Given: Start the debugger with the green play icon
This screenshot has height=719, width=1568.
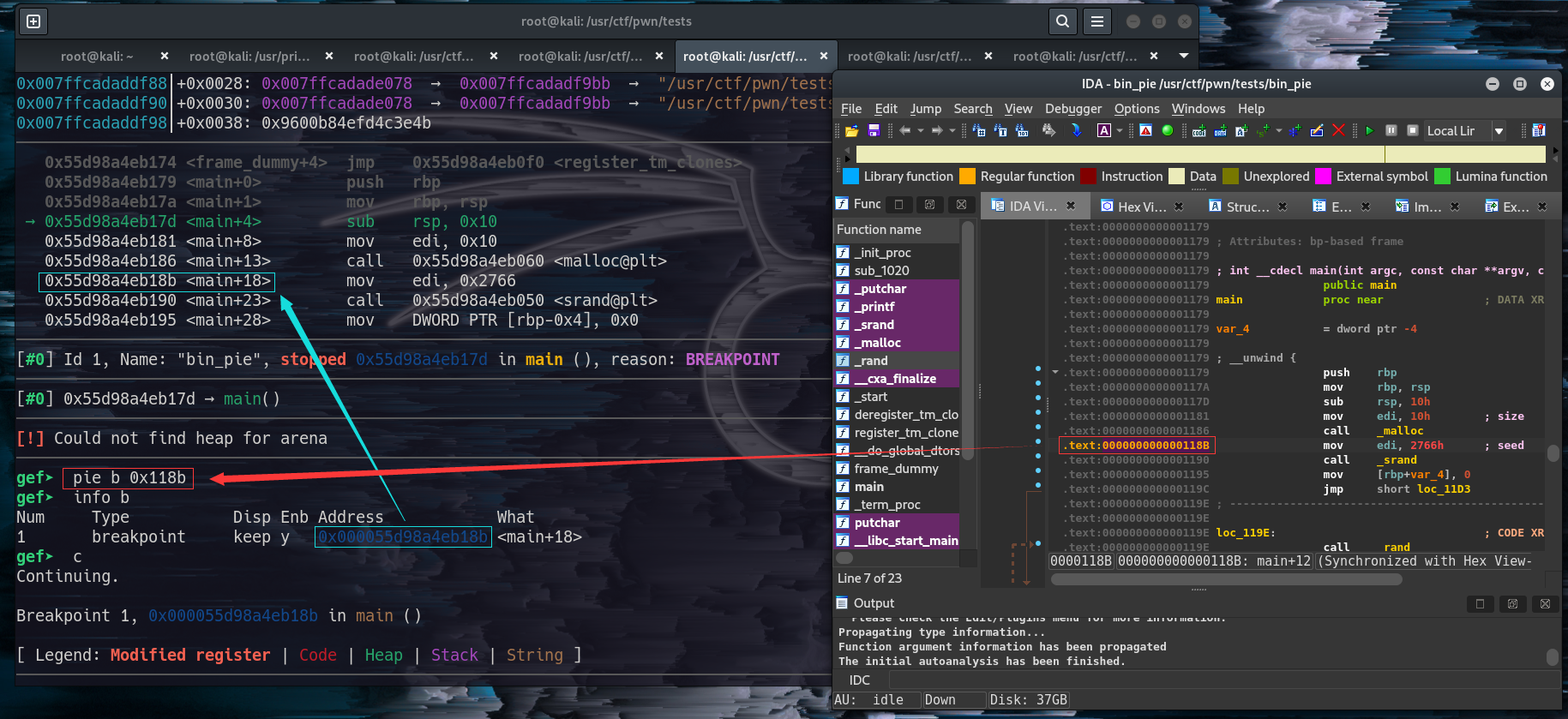Looking at the screenshot, I should pyautogui.click(x=1369, y=130).
